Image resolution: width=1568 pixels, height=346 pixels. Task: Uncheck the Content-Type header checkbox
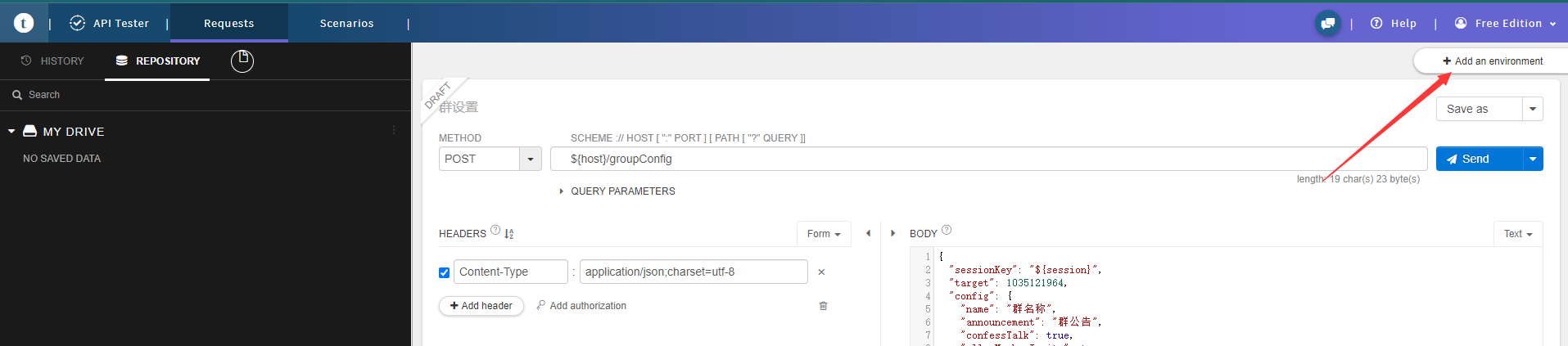pos(444,272)
